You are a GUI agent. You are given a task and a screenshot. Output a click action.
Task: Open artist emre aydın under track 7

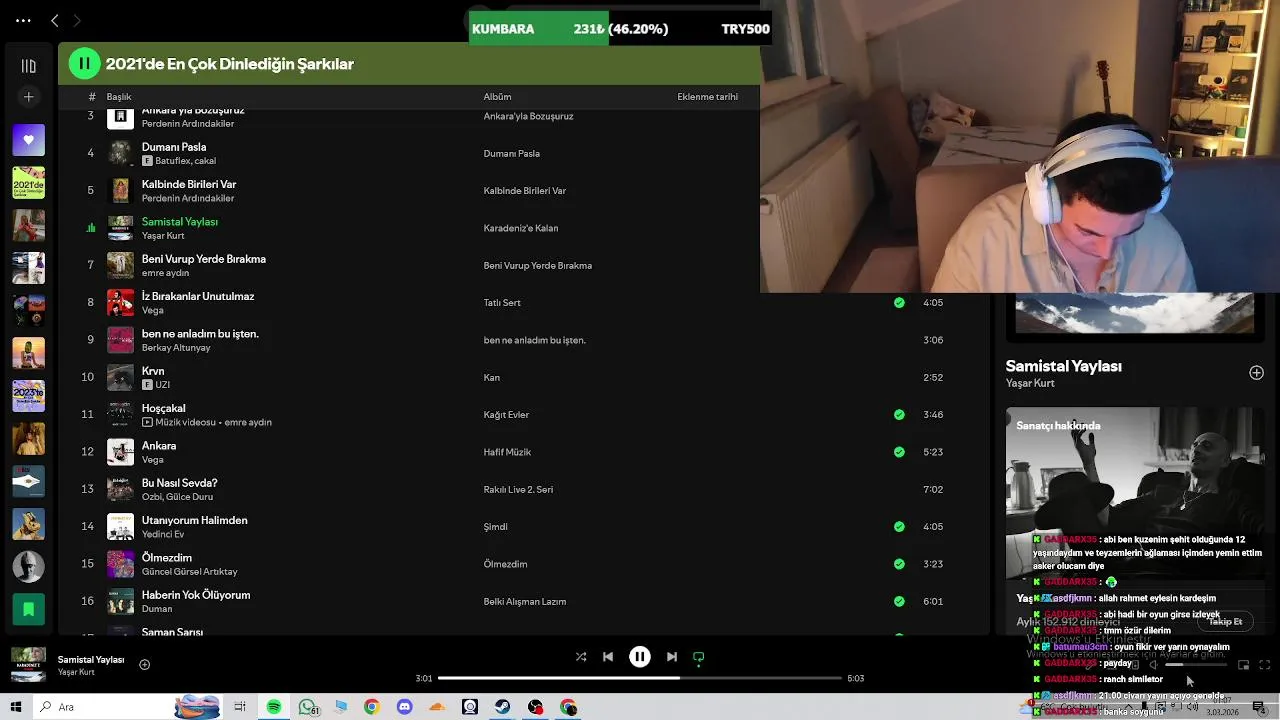coord(165,273)
